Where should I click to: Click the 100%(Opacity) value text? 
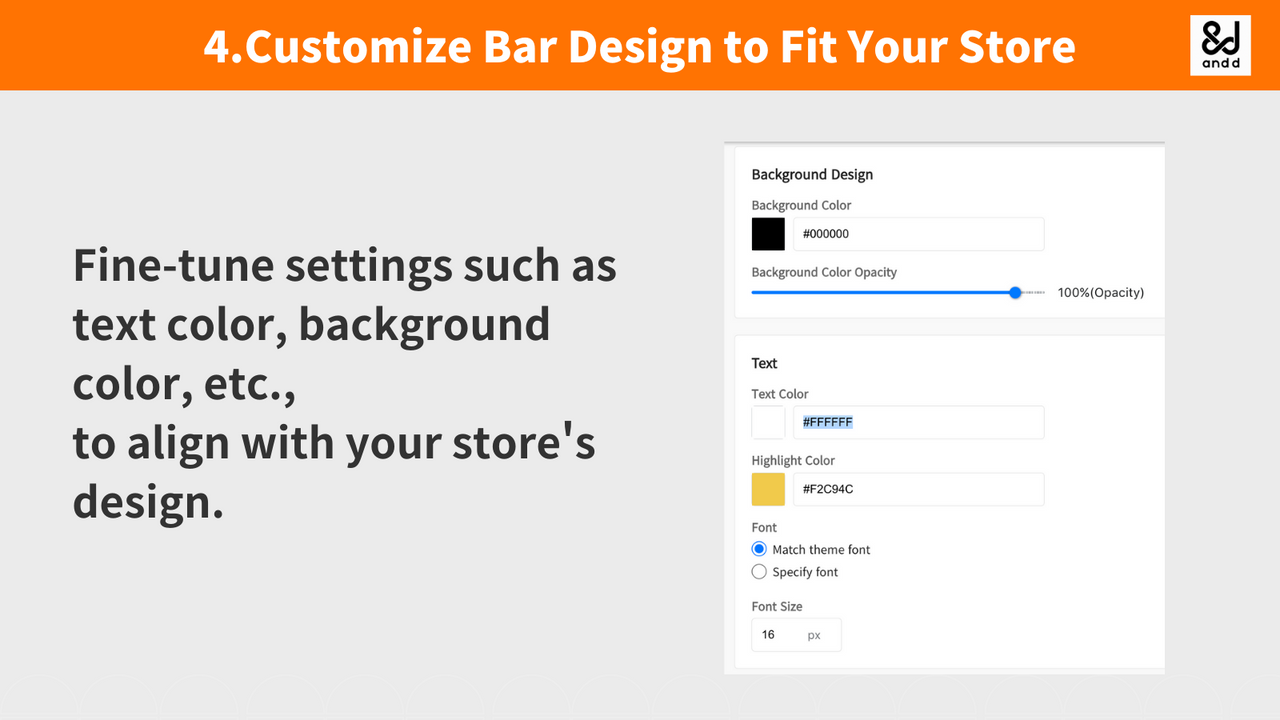(x=1100, y=292)
